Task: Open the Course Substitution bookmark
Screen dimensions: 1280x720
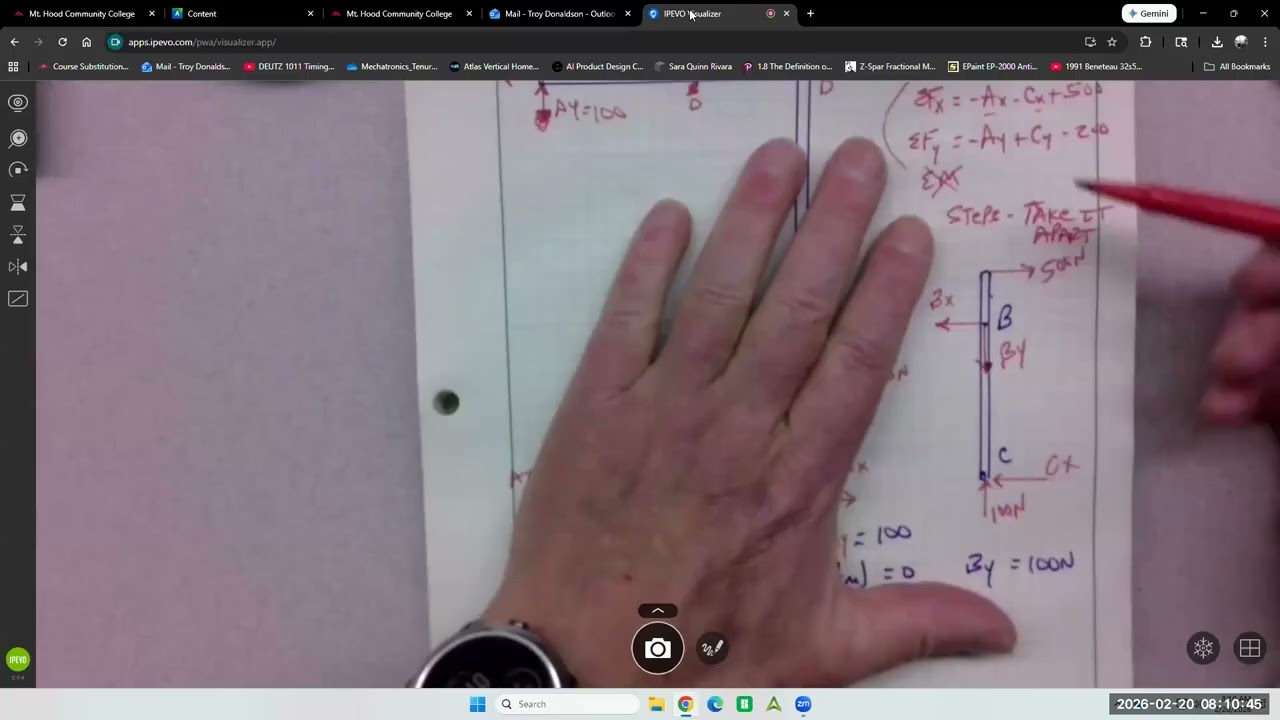Action: click(83, 67)
